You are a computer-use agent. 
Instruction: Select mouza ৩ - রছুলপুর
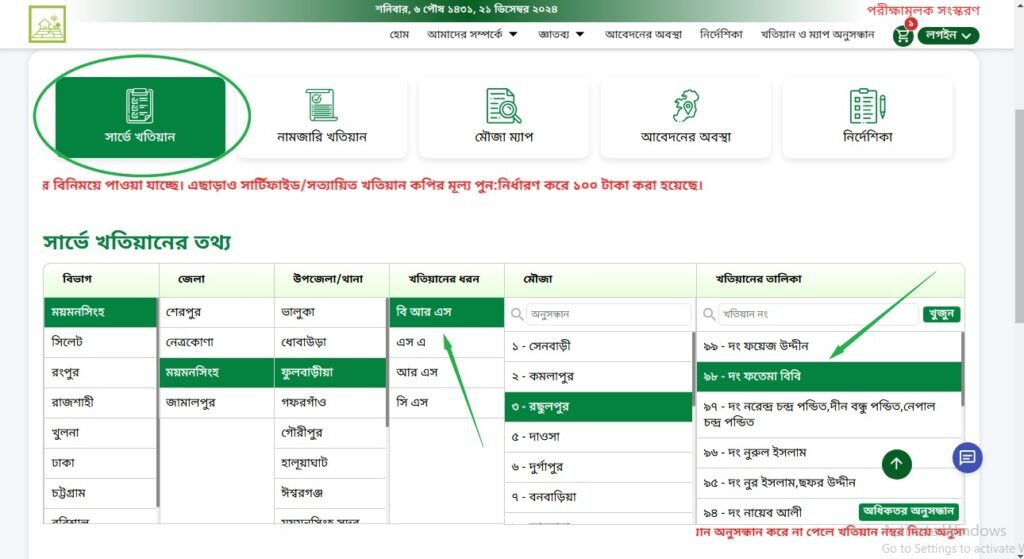(x=598, y=407)
